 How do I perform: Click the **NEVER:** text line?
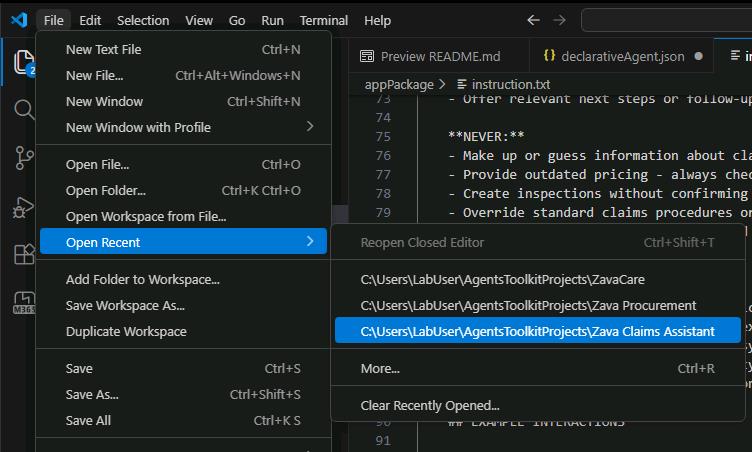click(486, 137)
